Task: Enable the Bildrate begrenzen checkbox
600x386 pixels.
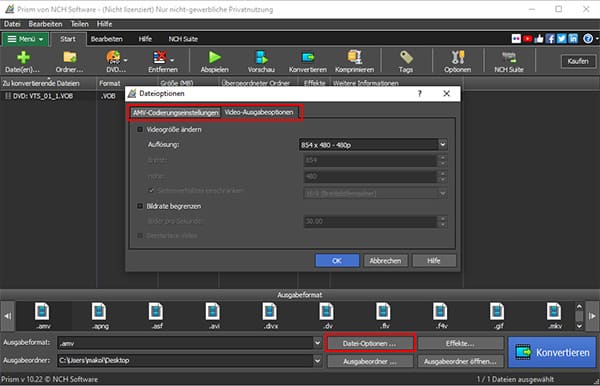Action: 140,206
